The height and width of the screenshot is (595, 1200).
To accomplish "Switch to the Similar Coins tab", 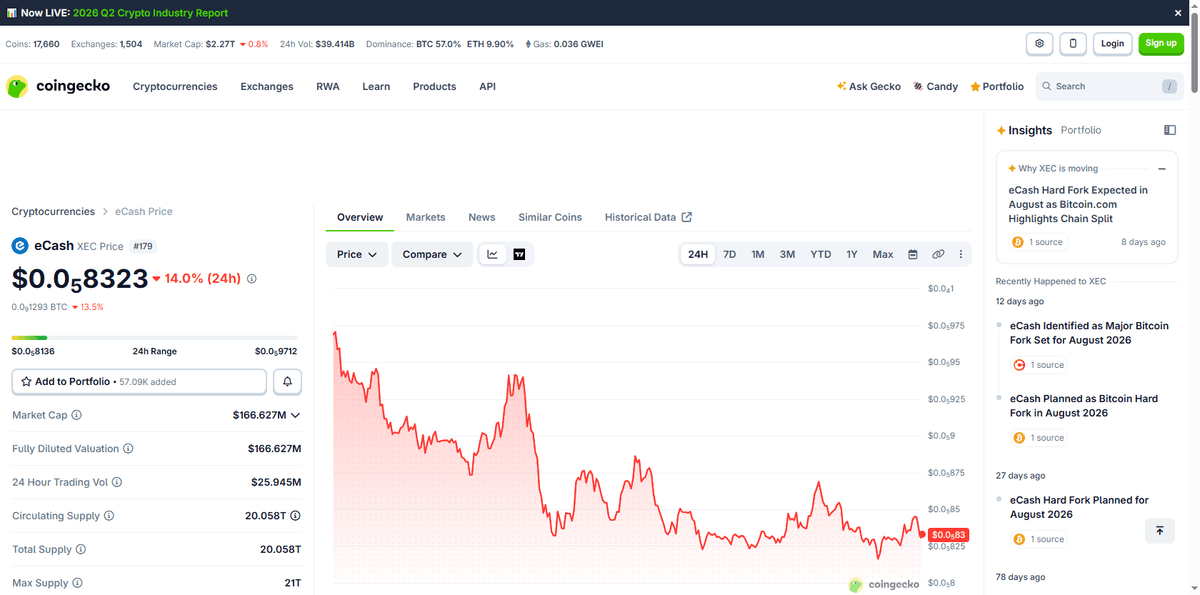I will point(550,217).
